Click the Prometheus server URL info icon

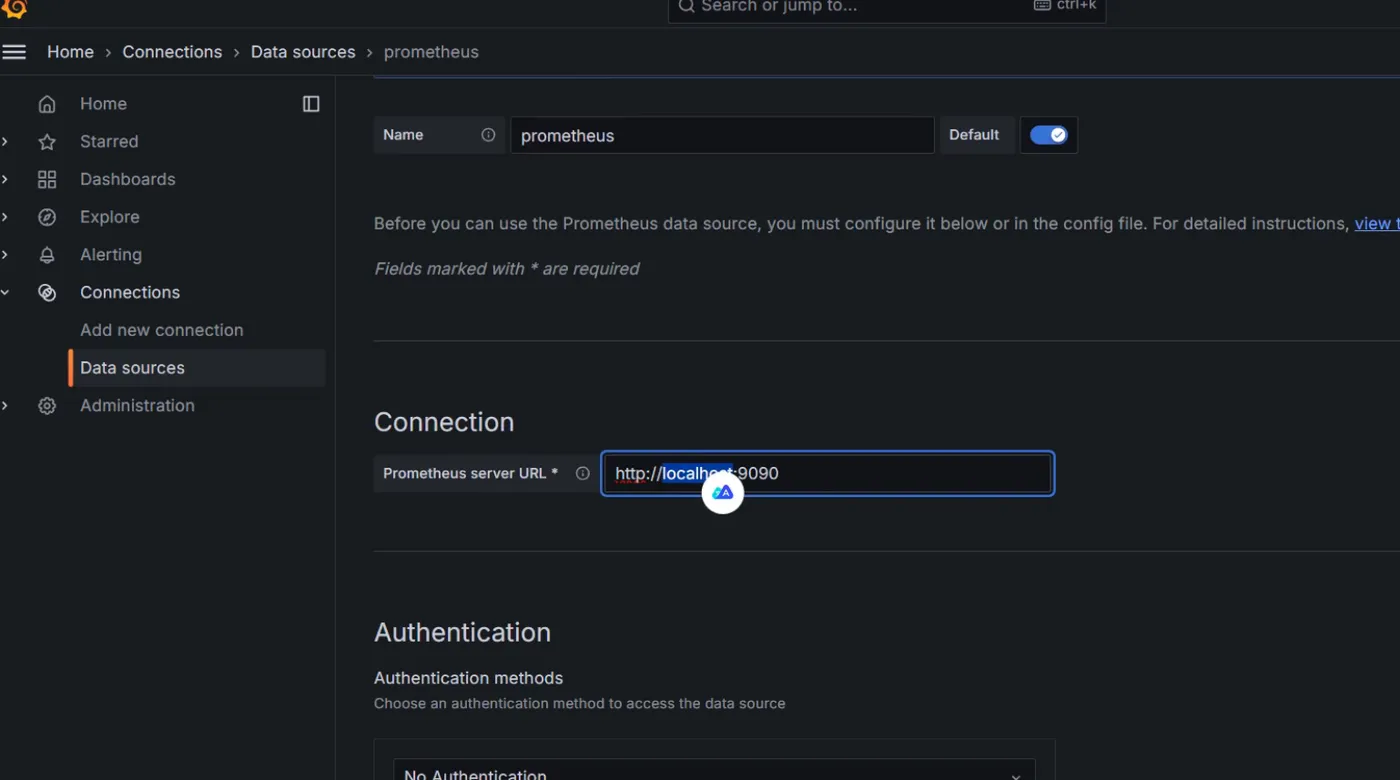[x=583, y=473]
